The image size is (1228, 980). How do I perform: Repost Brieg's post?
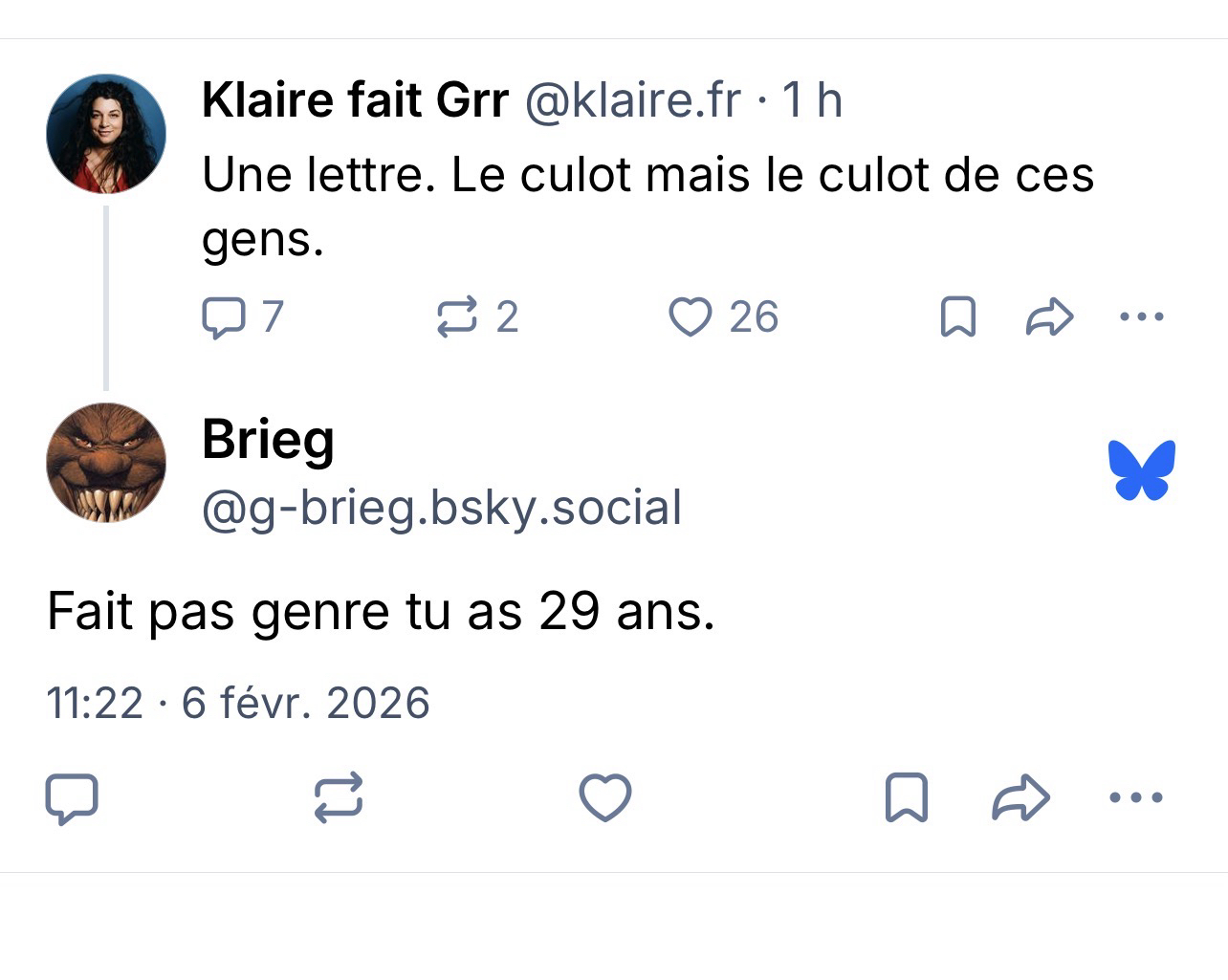coord(339,798)
